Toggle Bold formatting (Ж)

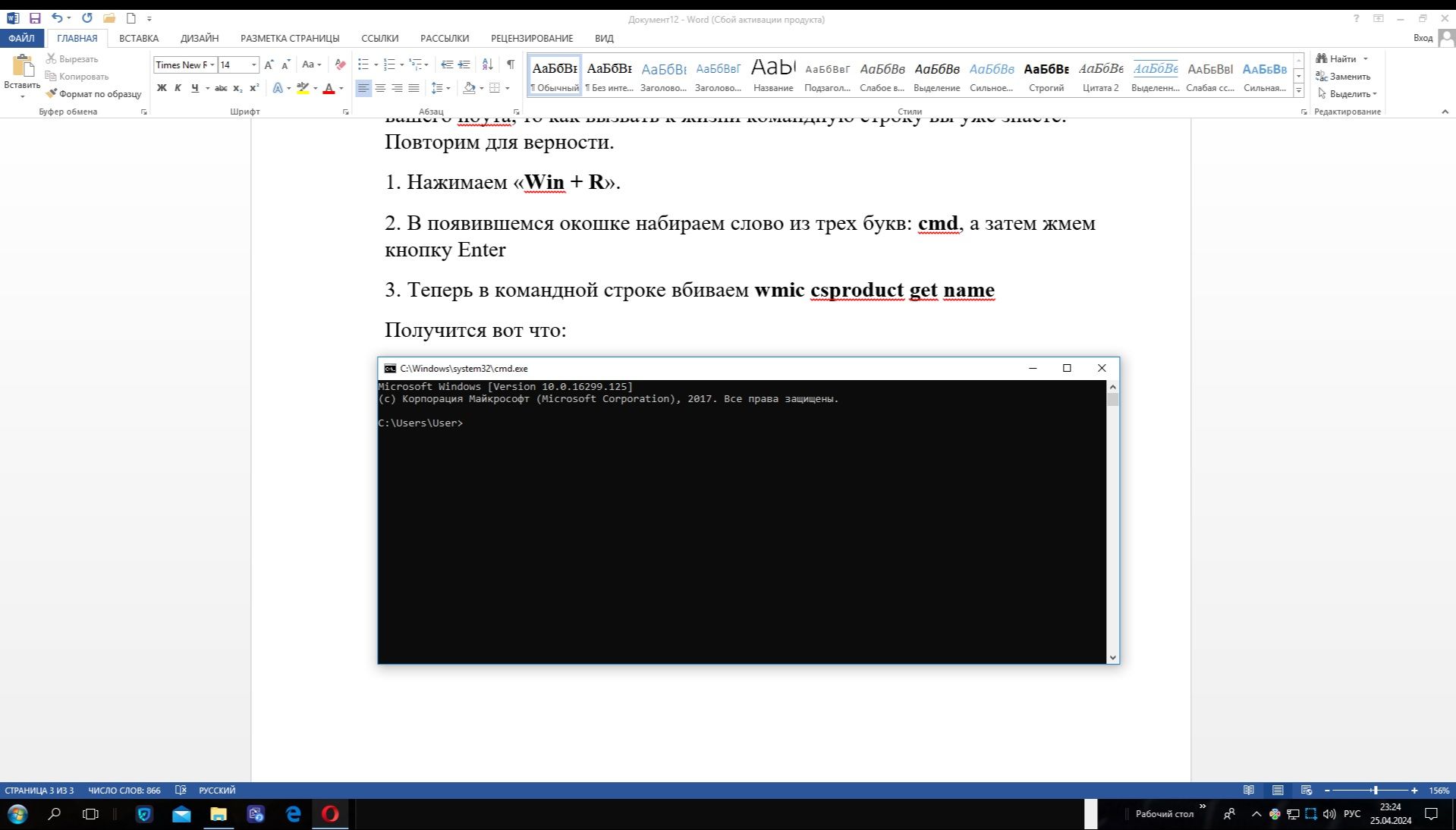162,89
